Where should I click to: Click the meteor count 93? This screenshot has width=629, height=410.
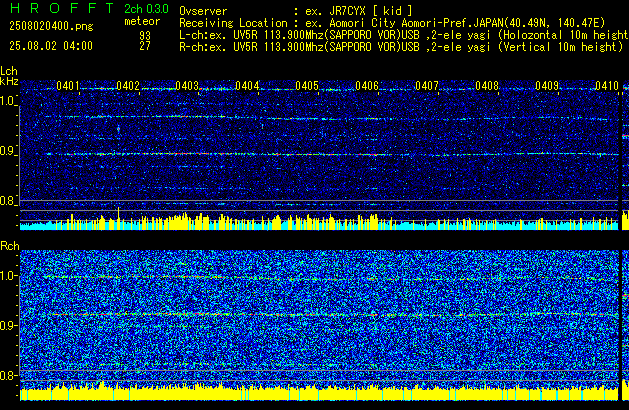[x=145, y=36]
